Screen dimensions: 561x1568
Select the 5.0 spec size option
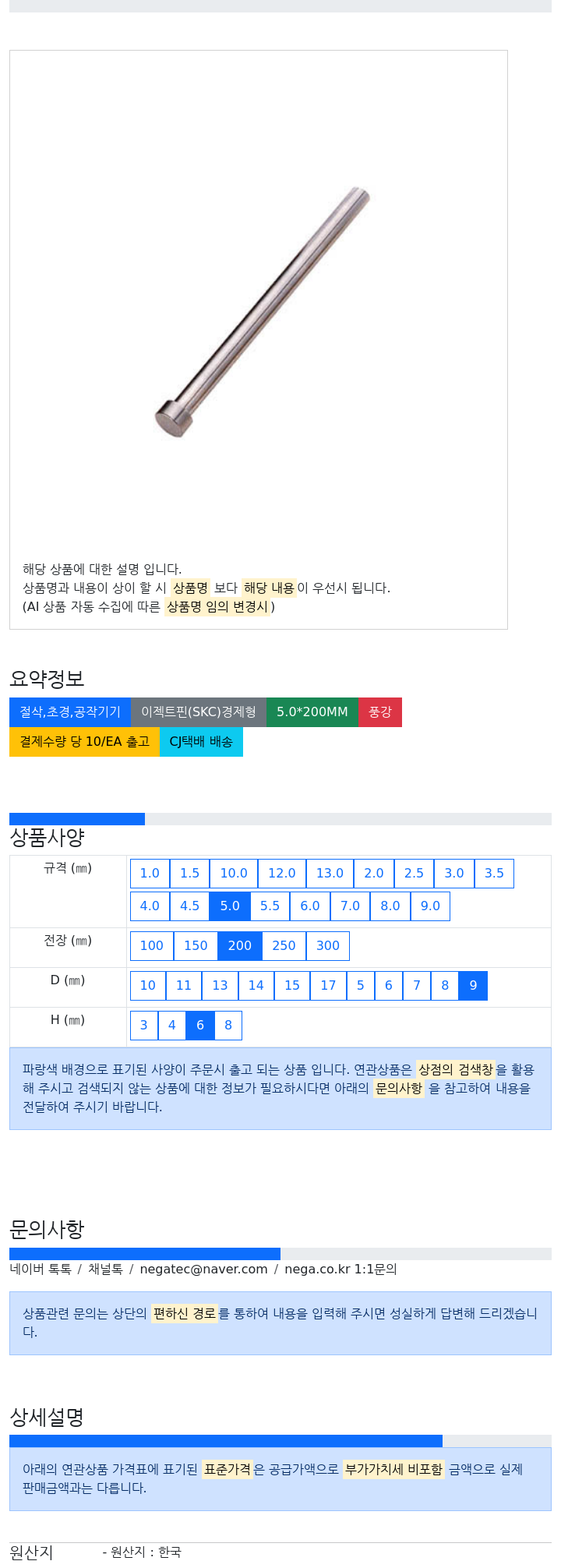point(230,906)
